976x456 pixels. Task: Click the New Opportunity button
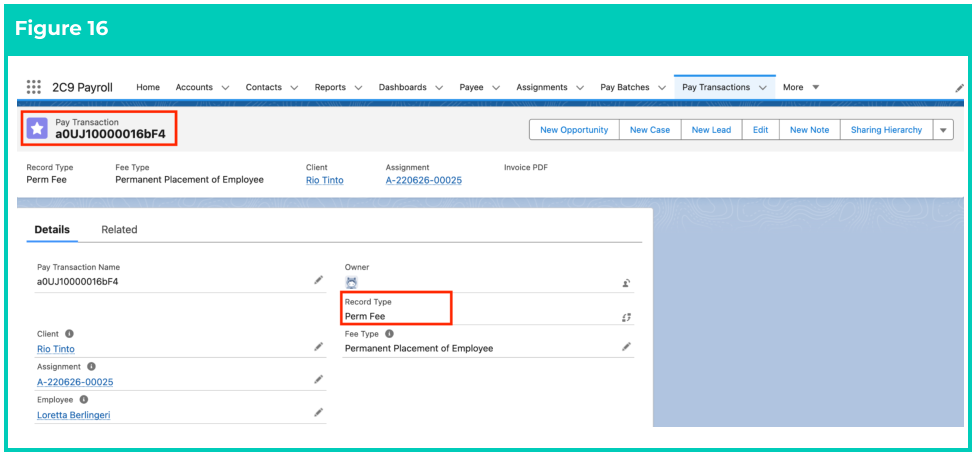(574, 130)
